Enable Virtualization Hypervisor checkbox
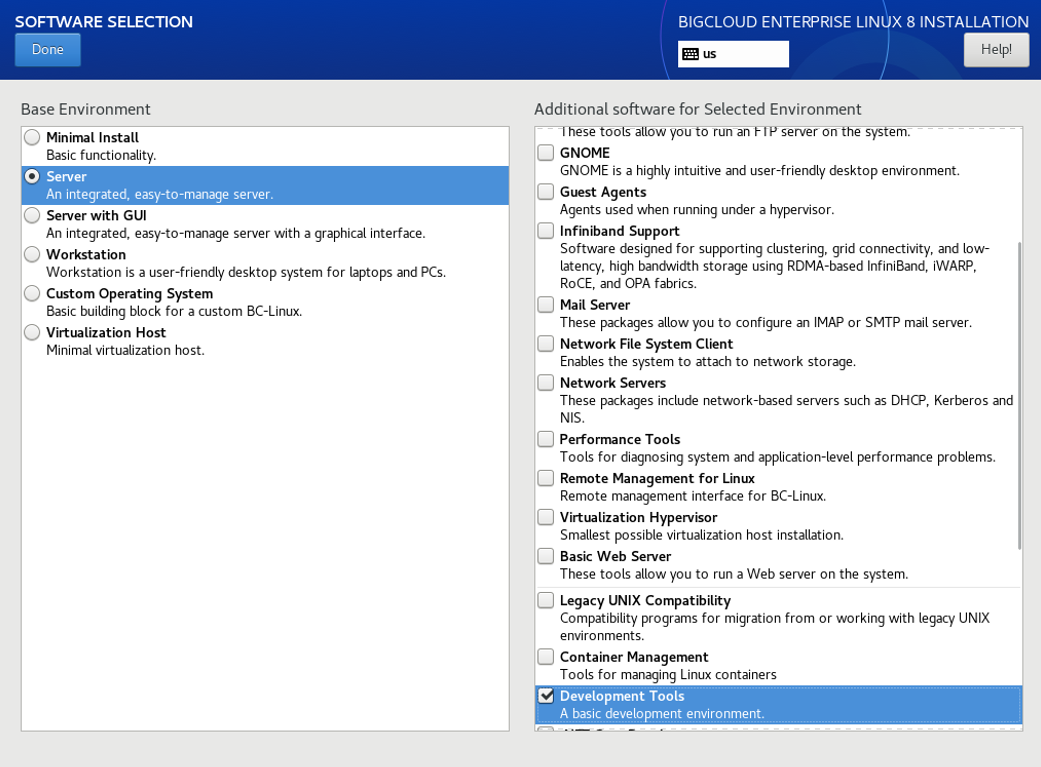Viewport: 1041px width, 767px height. point(546,517)
